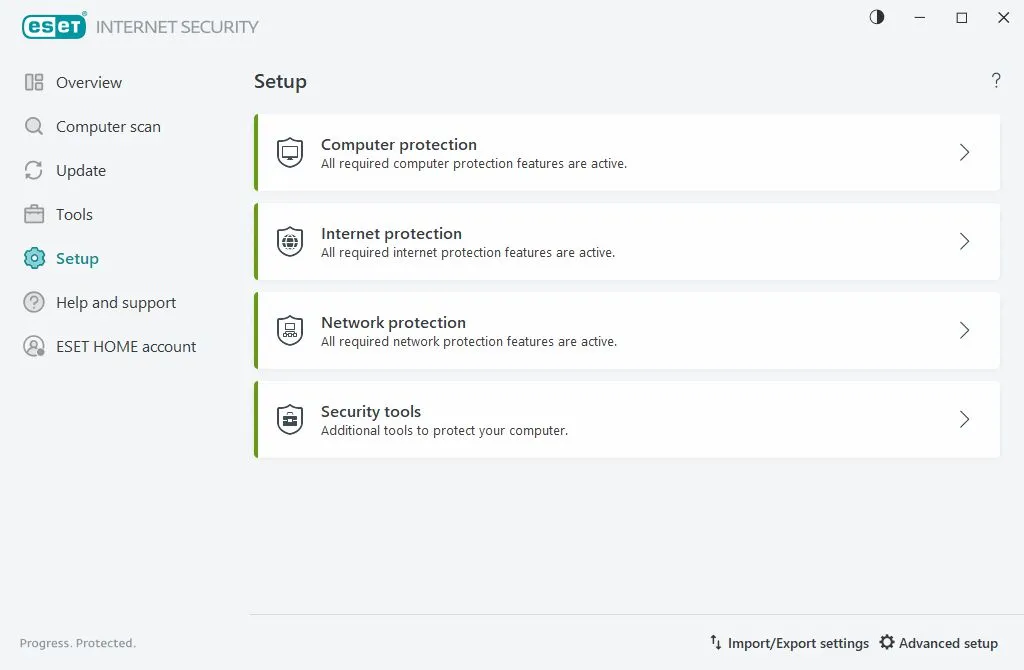Screen dimensions: 1024x670
Task: Open the Security tools title
Action: (371, 411)
